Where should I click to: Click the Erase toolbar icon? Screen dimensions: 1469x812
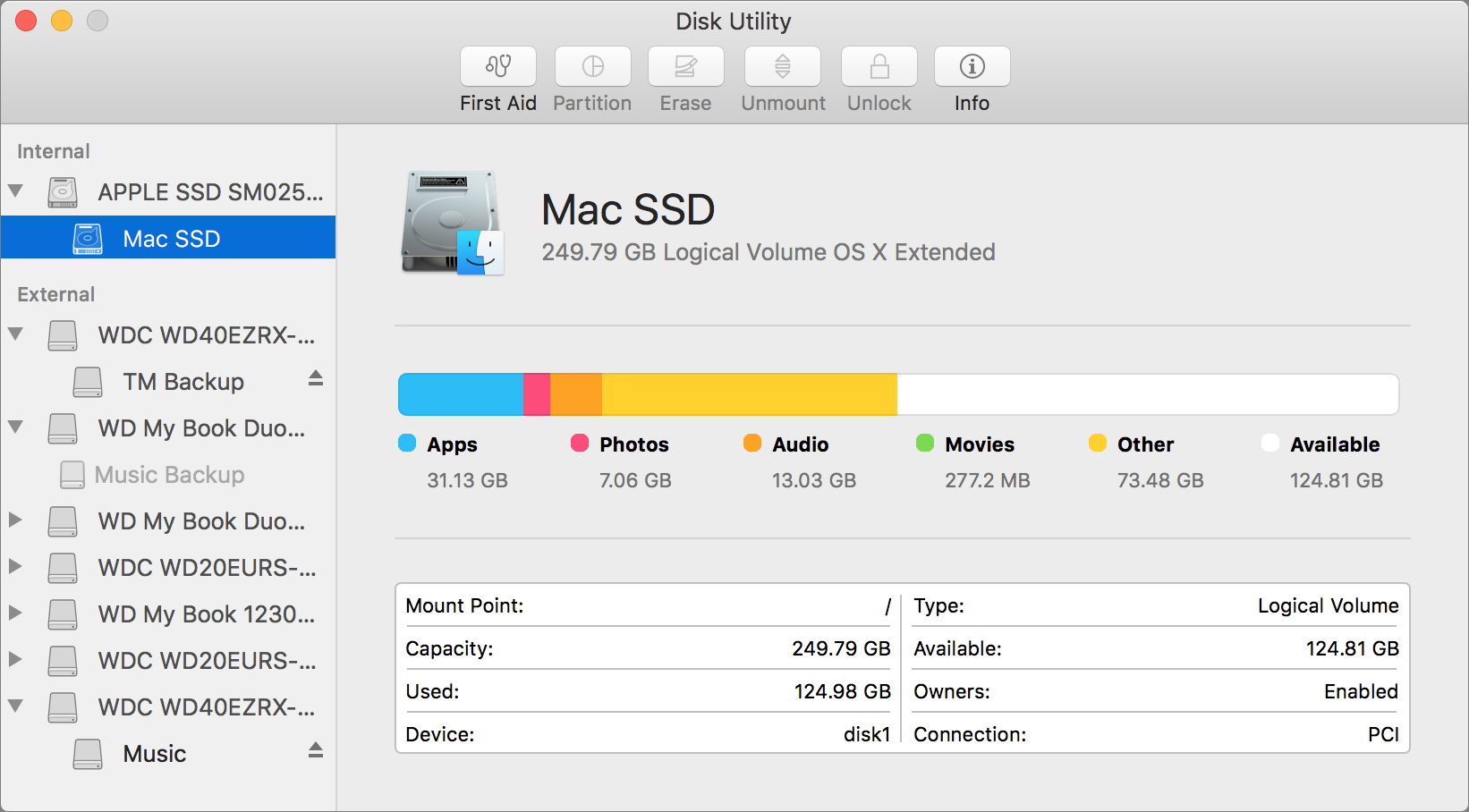pyautogui.click(x=685, y=66)
